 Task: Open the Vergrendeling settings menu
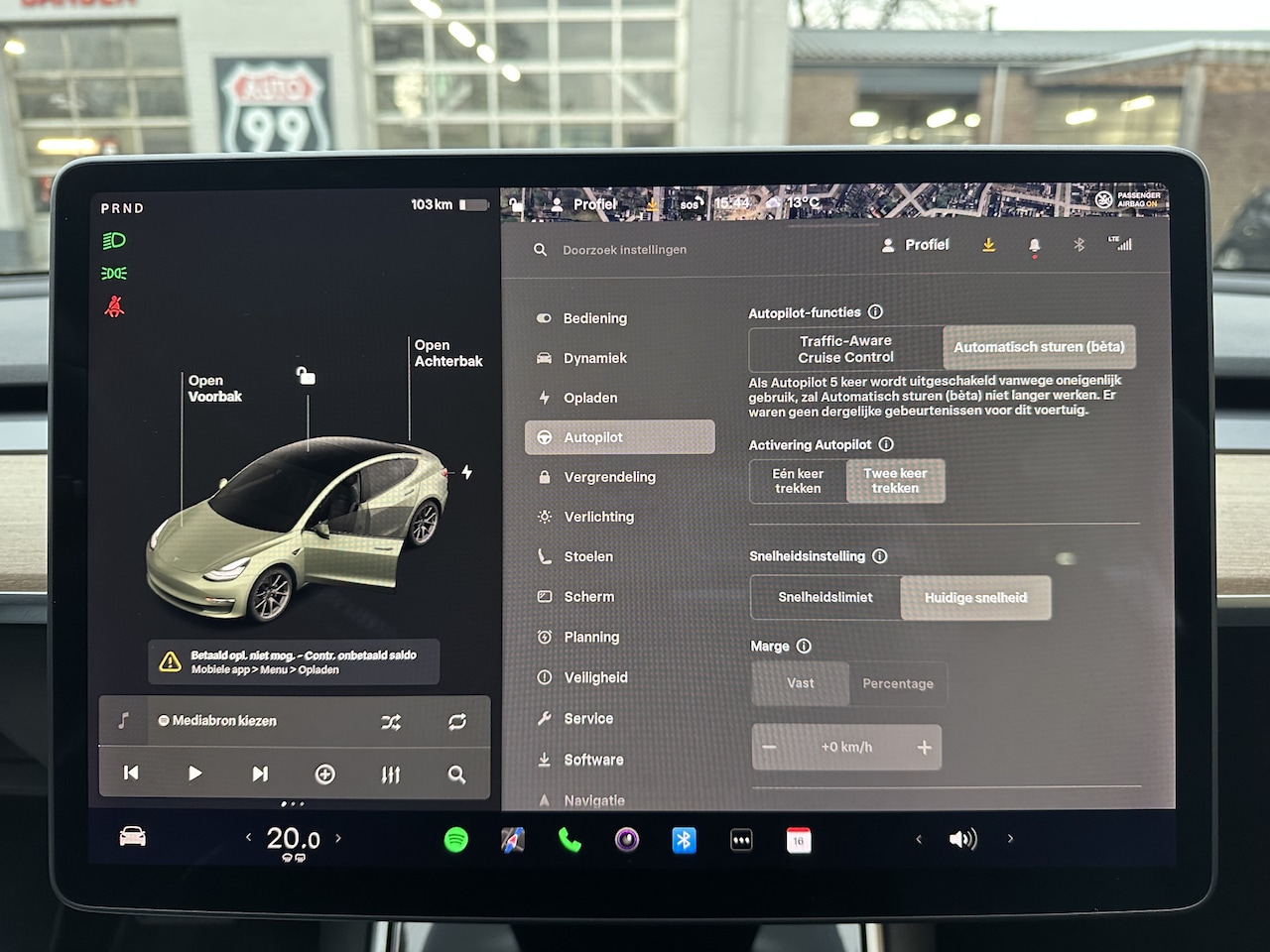point(609,477)
